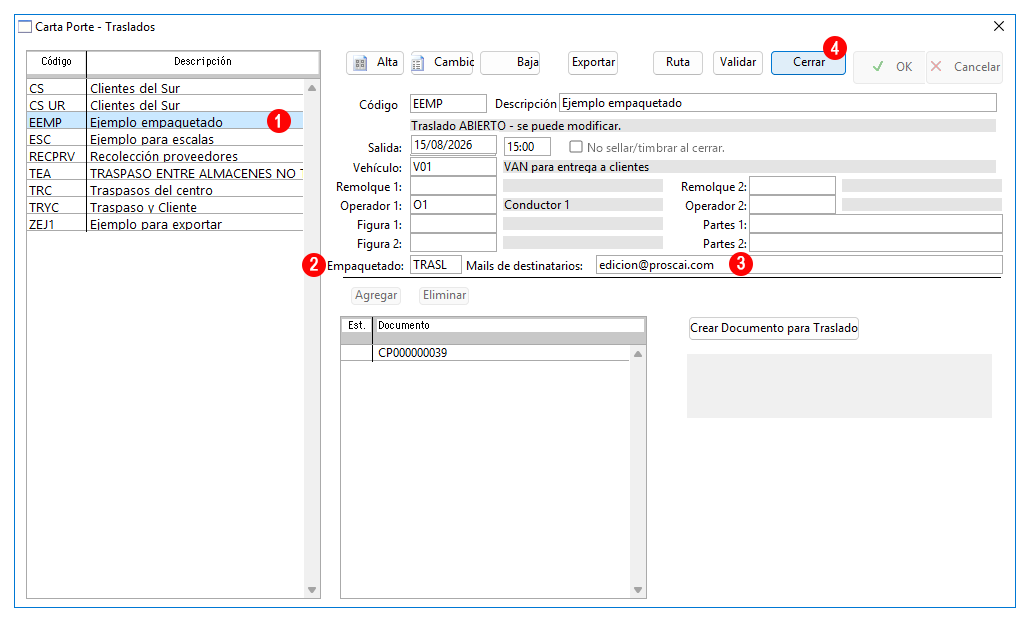Click traslados list scrollbar down arrow

[312, 590]
